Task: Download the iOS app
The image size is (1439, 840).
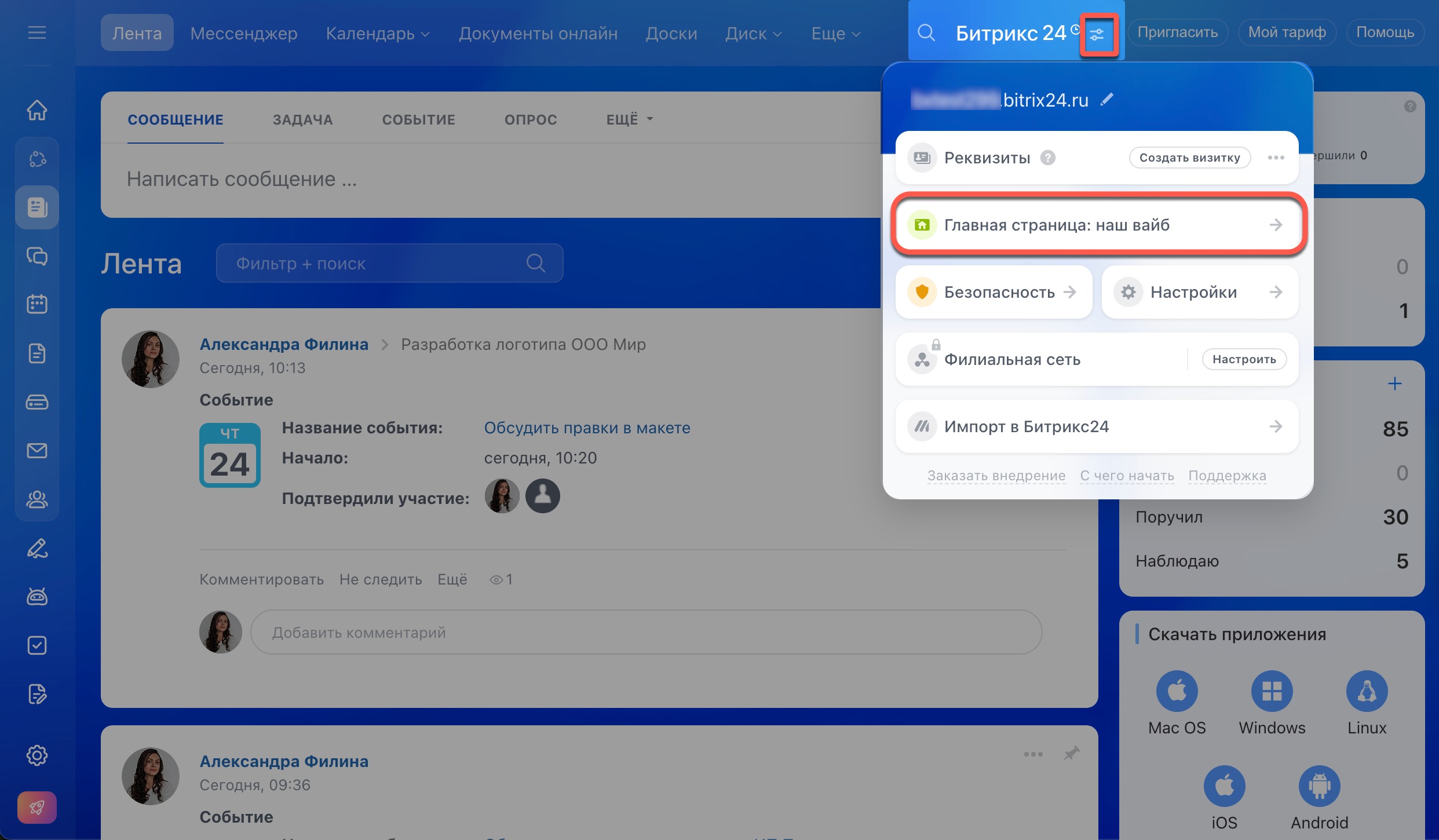Action: point(1225,786)
